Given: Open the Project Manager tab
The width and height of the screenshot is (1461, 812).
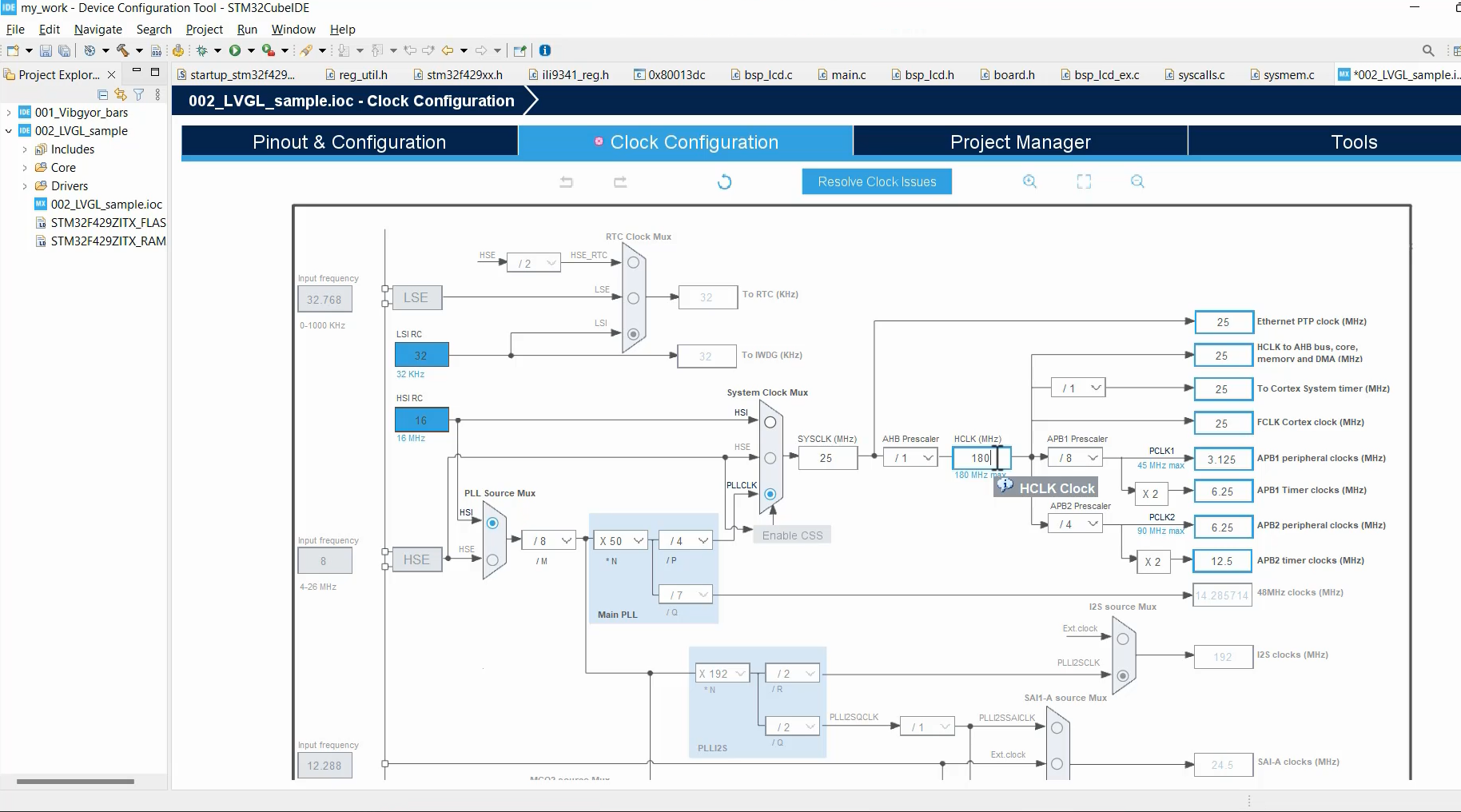Looking at the screenshot, I should point(1021,142).
